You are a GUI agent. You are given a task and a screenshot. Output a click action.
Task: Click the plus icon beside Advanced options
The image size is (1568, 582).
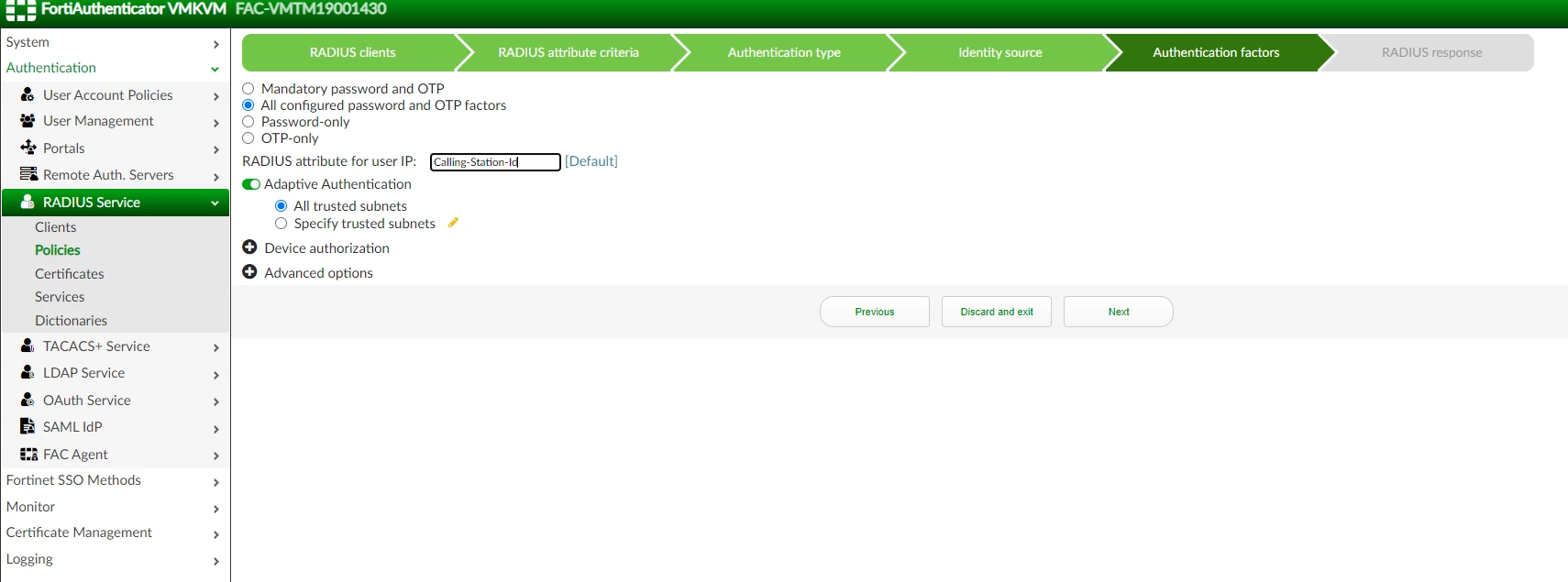(x=249, y=272)
